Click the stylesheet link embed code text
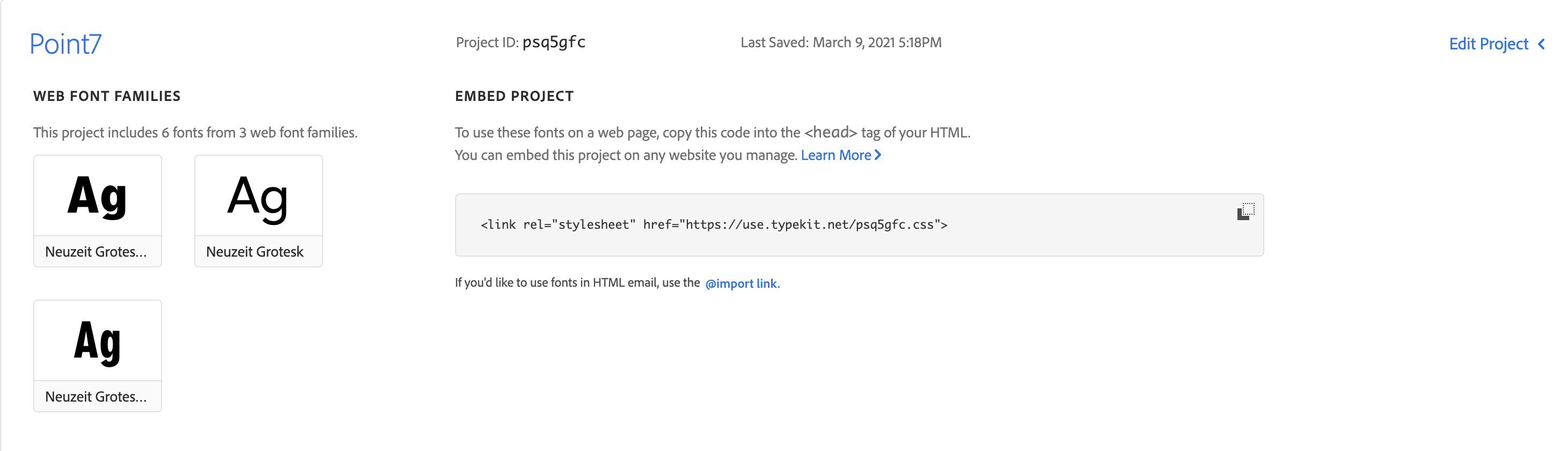Screen dimensions: 1568x451 click(713, 224)
